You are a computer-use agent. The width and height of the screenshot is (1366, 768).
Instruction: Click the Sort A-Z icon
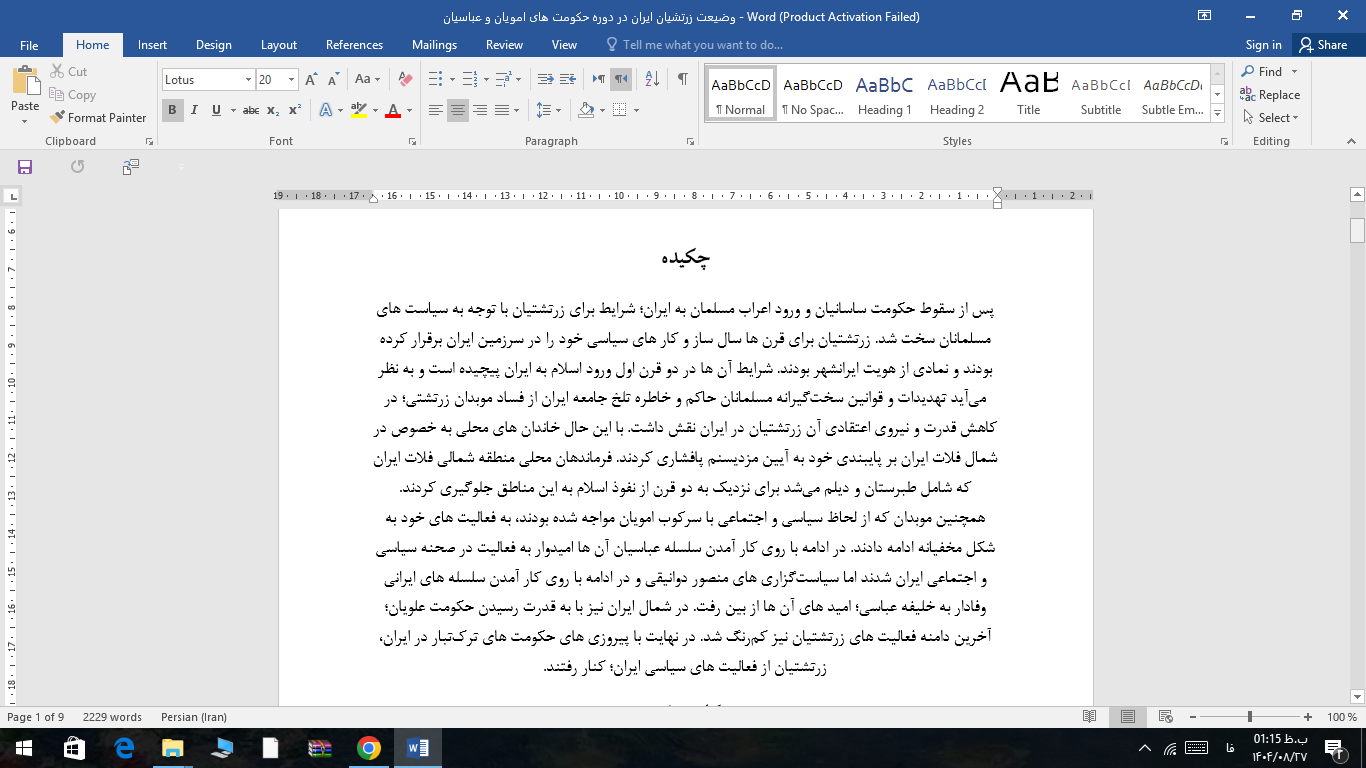(652, 79)
